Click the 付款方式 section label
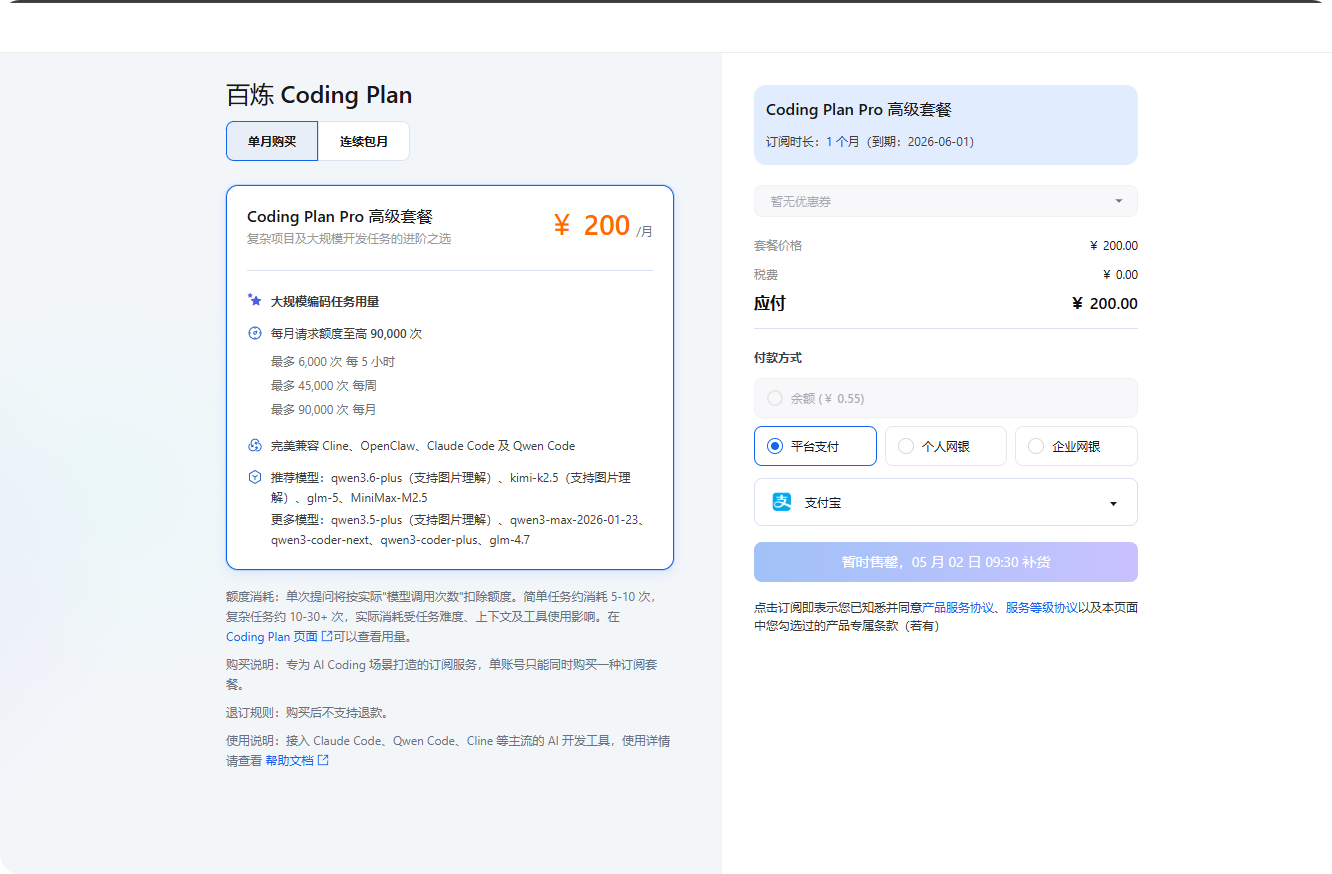1332x874 pixels. tap(778, 358)
